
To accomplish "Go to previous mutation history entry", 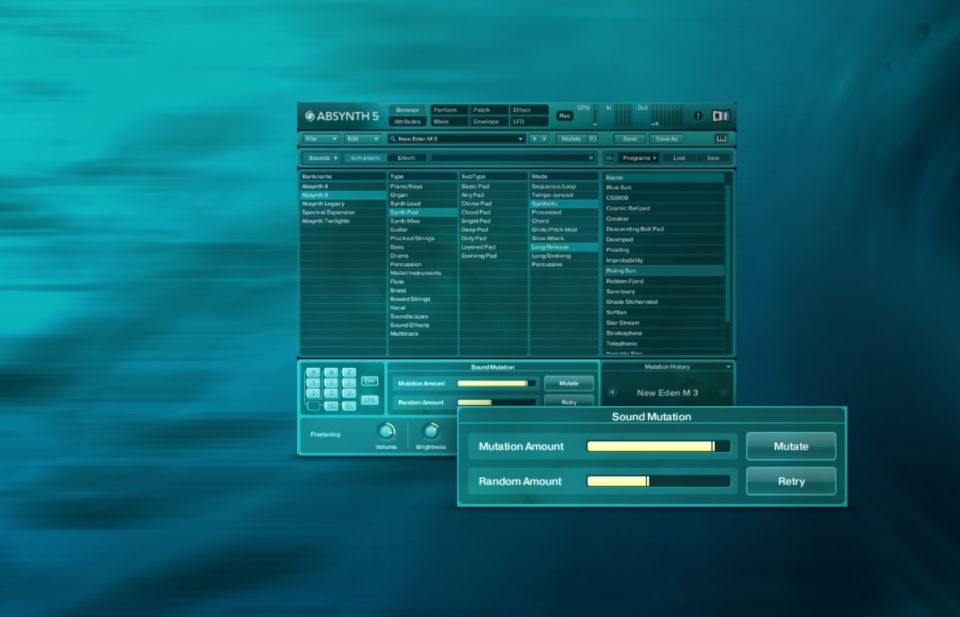I will point(612,392).
